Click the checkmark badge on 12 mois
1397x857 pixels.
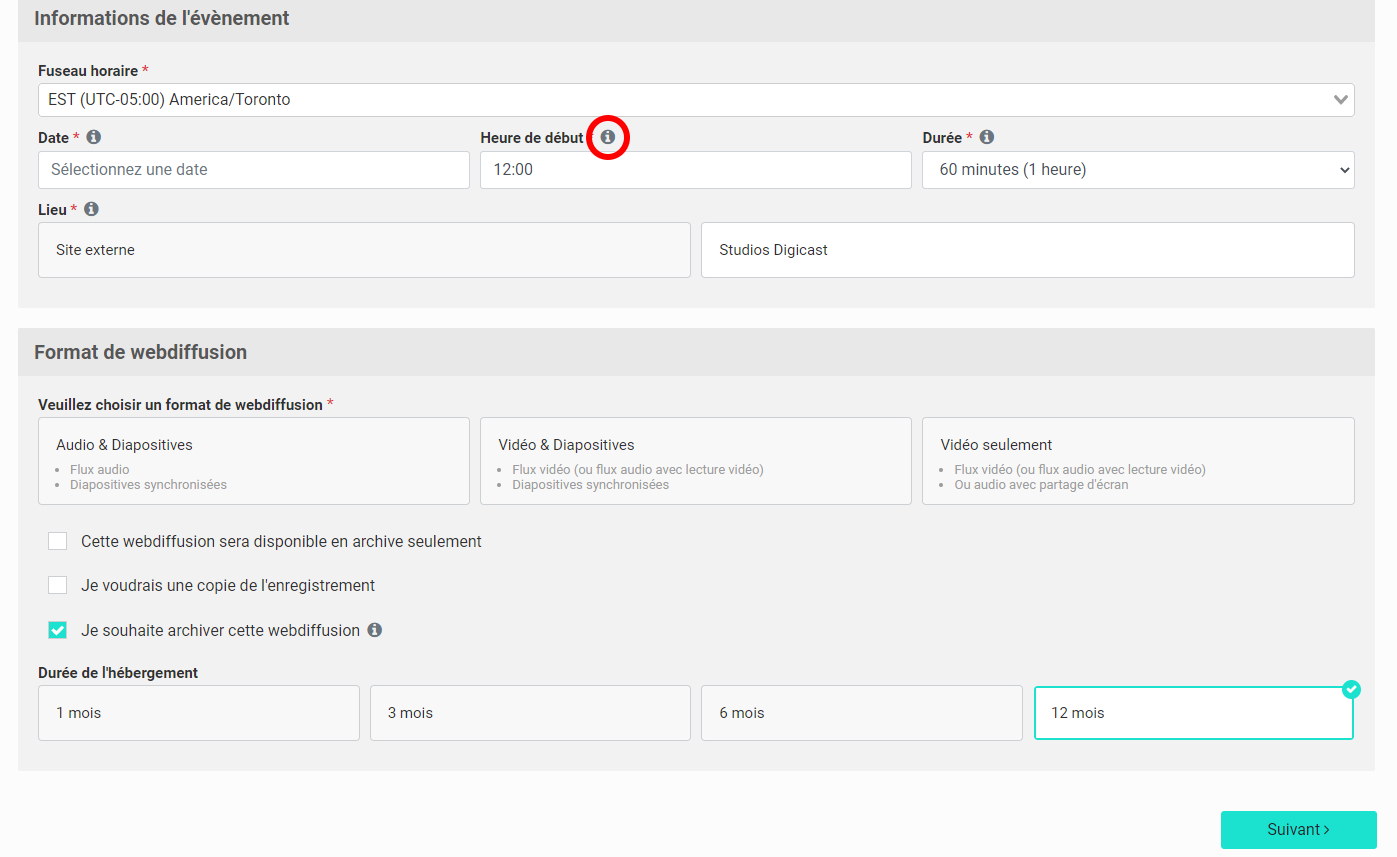(x=1351, y=689)
